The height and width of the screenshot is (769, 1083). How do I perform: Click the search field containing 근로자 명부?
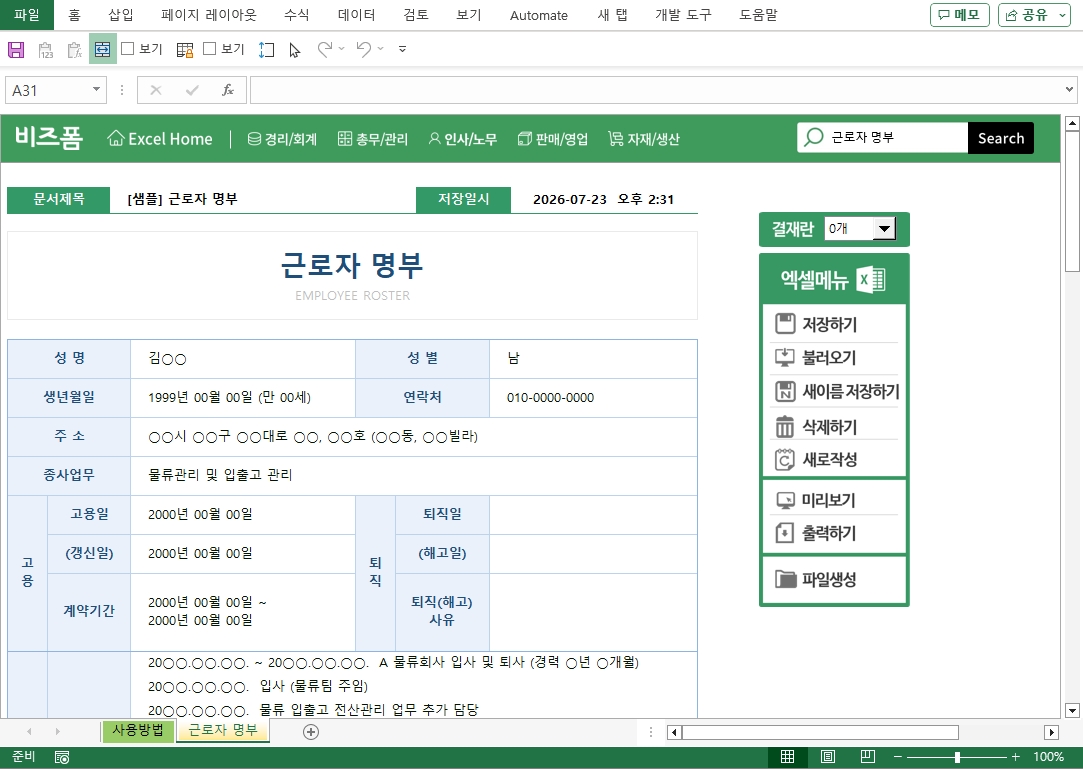click(883, 137)
